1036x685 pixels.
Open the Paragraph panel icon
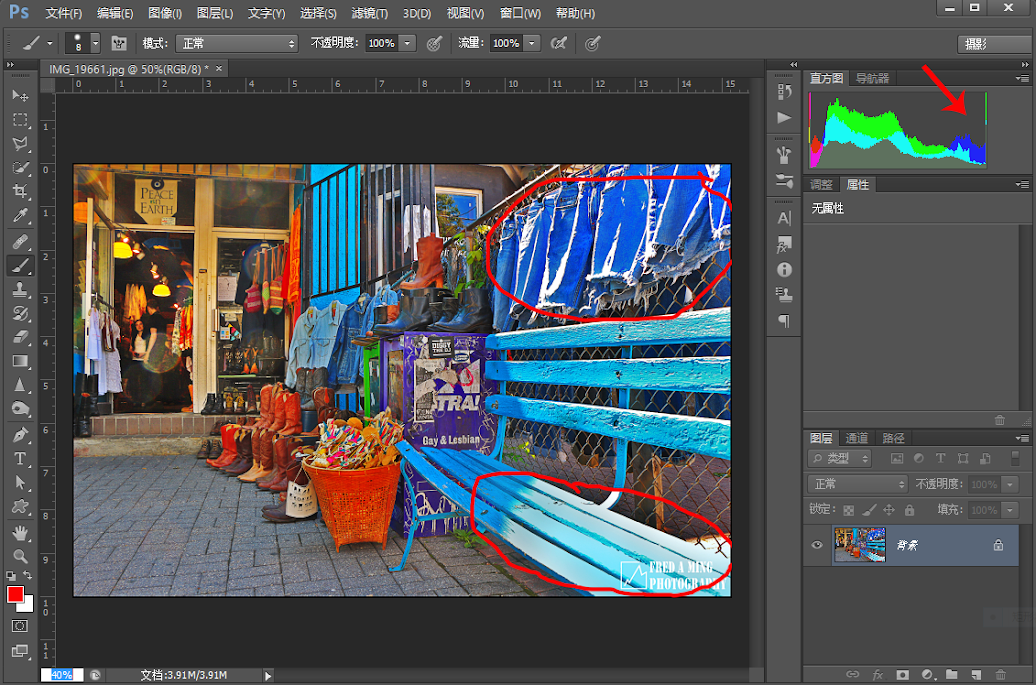tap(784, 321)
